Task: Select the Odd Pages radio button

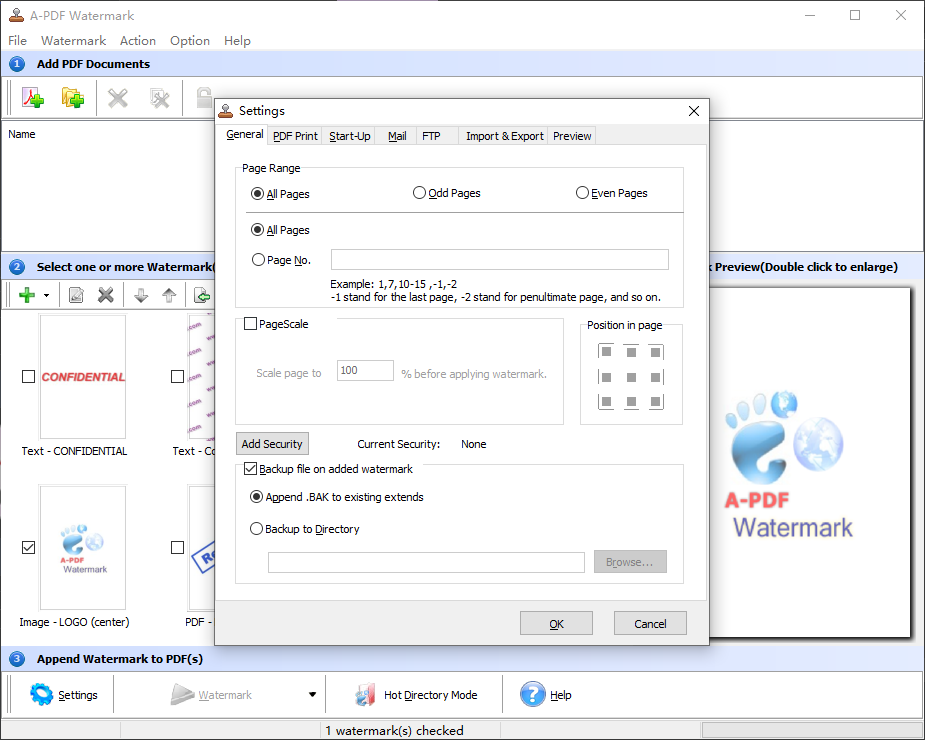Action: pos(419,193)
